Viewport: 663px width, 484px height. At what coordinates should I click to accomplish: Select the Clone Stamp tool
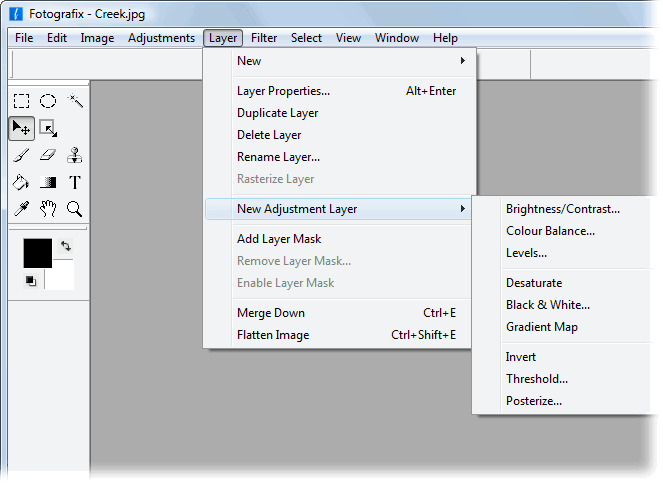[x=74, y=155]
